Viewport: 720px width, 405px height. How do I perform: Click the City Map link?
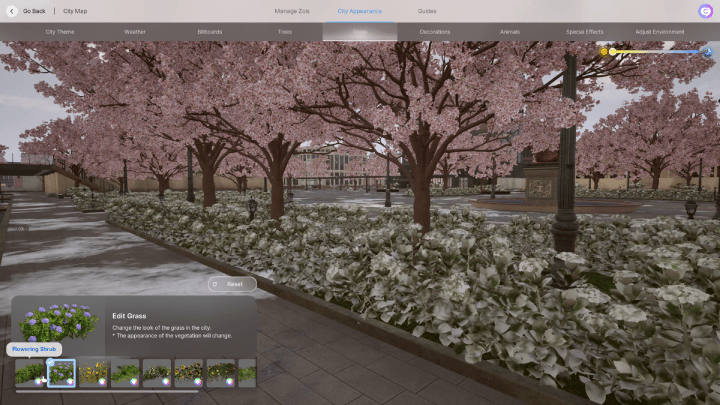tap(75, 11)
